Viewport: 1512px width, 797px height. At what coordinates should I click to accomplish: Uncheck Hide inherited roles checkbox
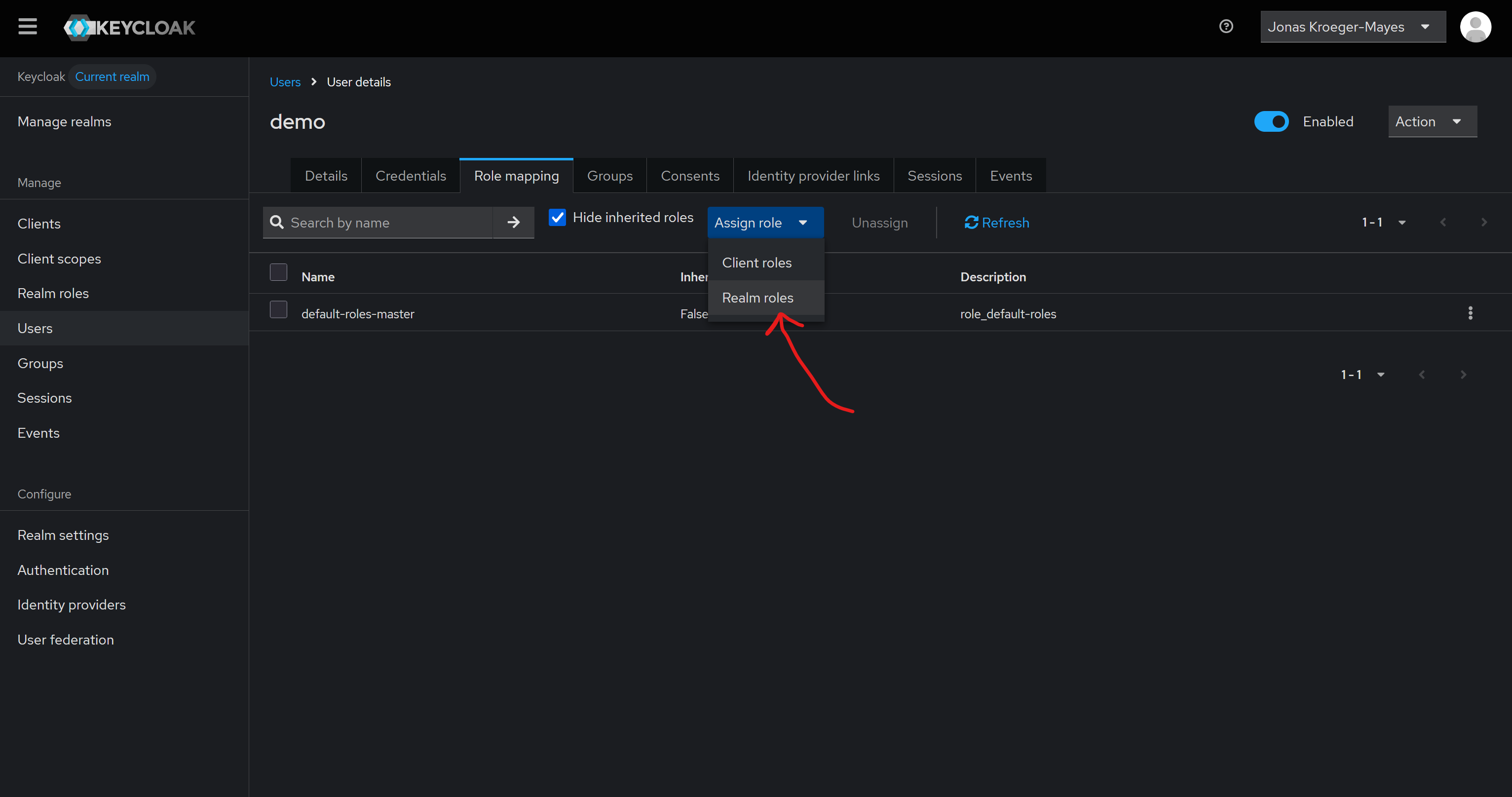point(557,218)
